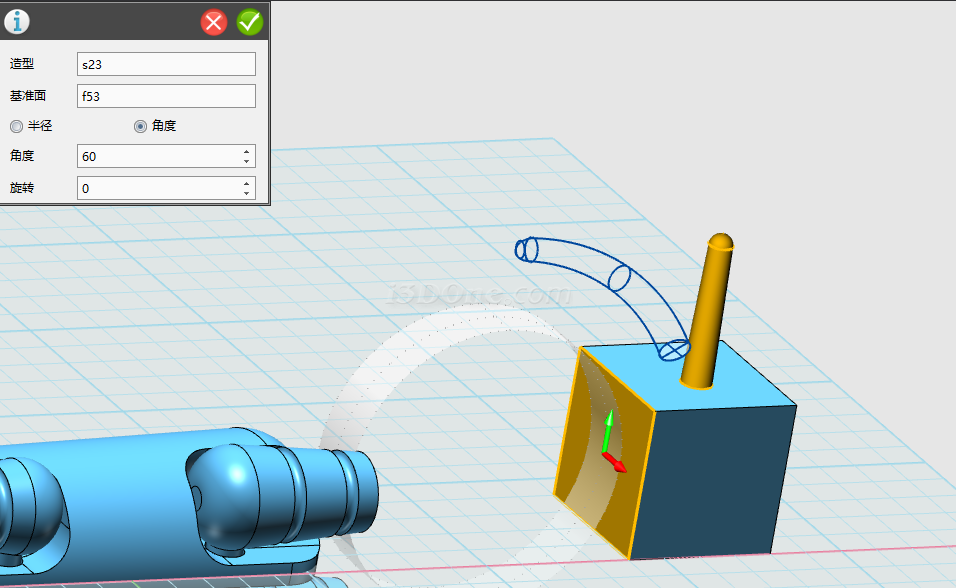
Task: Click the 基准面 field containing f53
Action: pos(166,96)
